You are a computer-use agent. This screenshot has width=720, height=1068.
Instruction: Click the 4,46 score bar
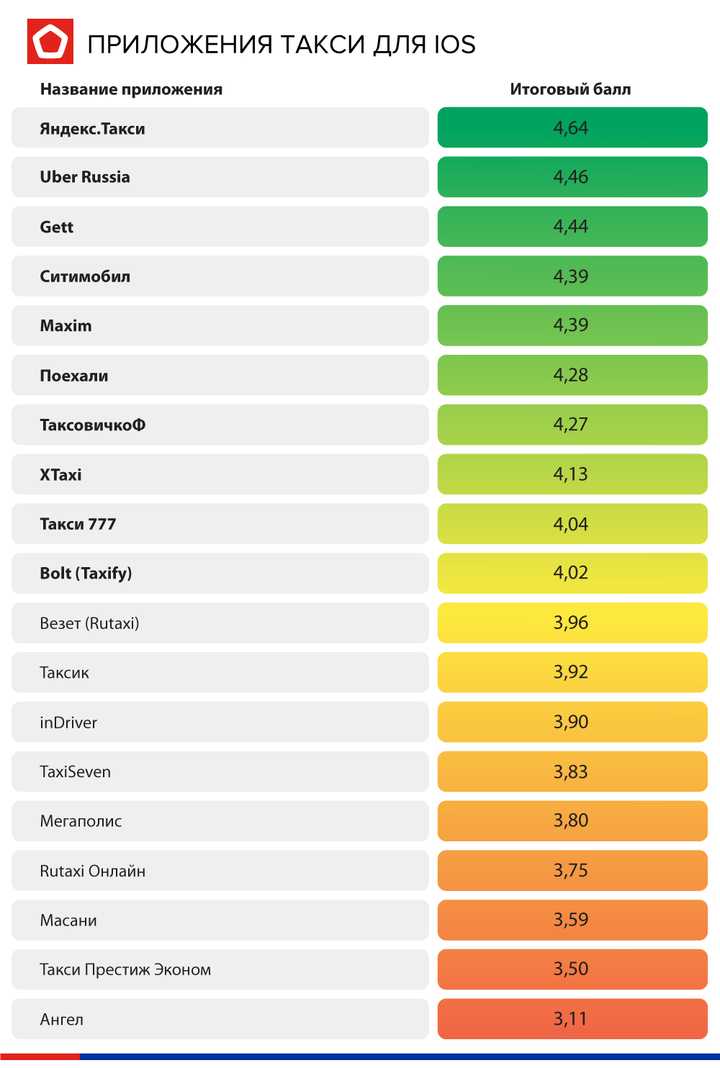click(572, 177)
